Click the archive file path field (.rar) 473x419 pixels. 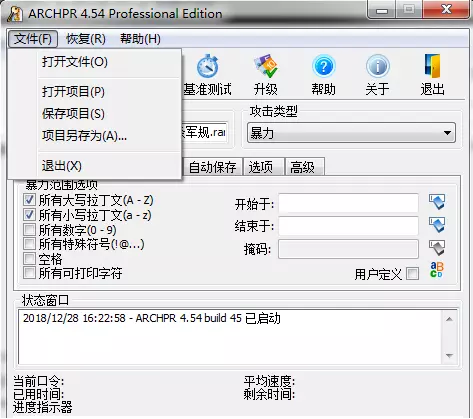point(205,133)
